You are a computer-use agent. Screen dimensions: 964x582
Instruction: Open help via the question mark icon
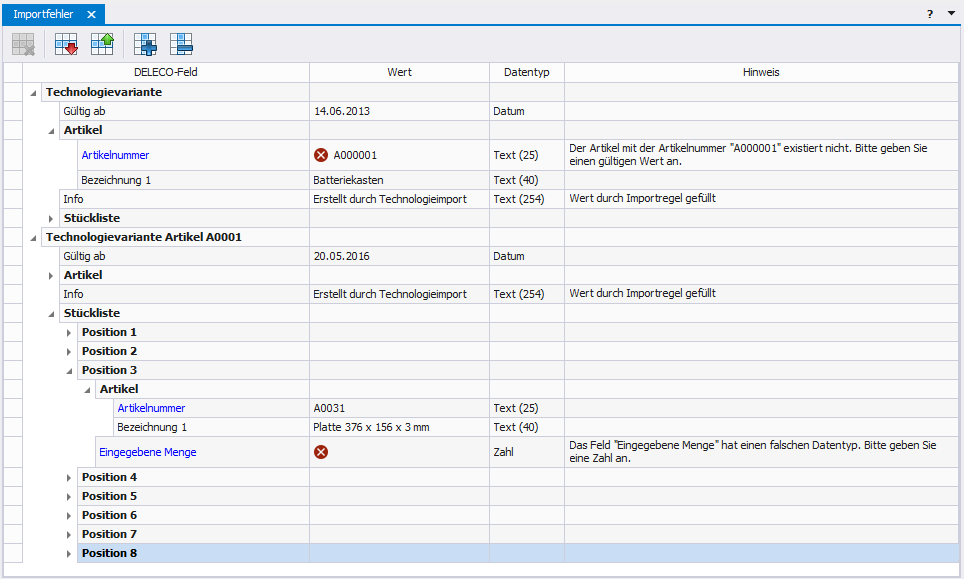(930, 14)
